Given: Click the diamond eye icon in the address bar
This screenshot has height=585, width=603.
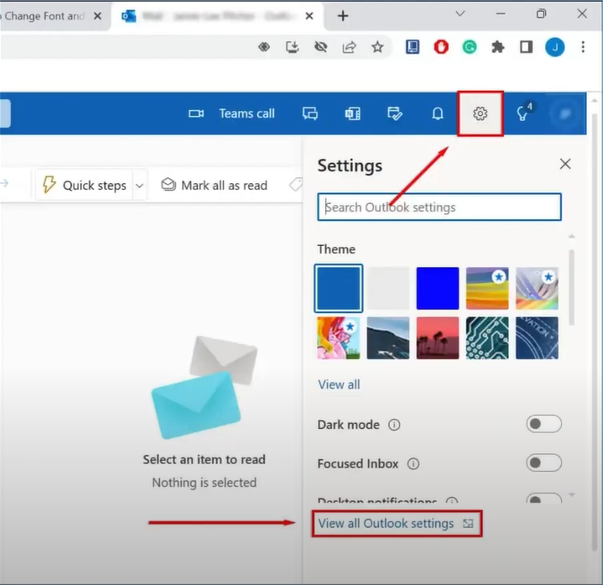Looking at the screenshot, I should pos(264,47).
